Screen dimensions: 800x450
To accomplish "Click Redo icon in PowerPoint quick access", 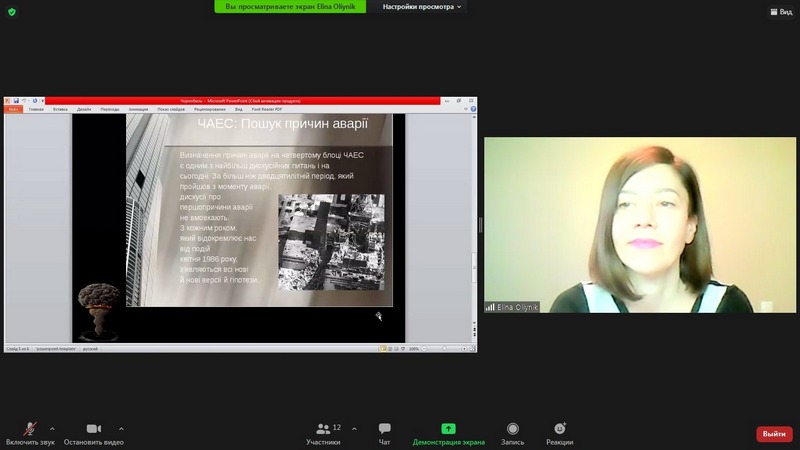I will pyautogui.click(x=35, y=101).
